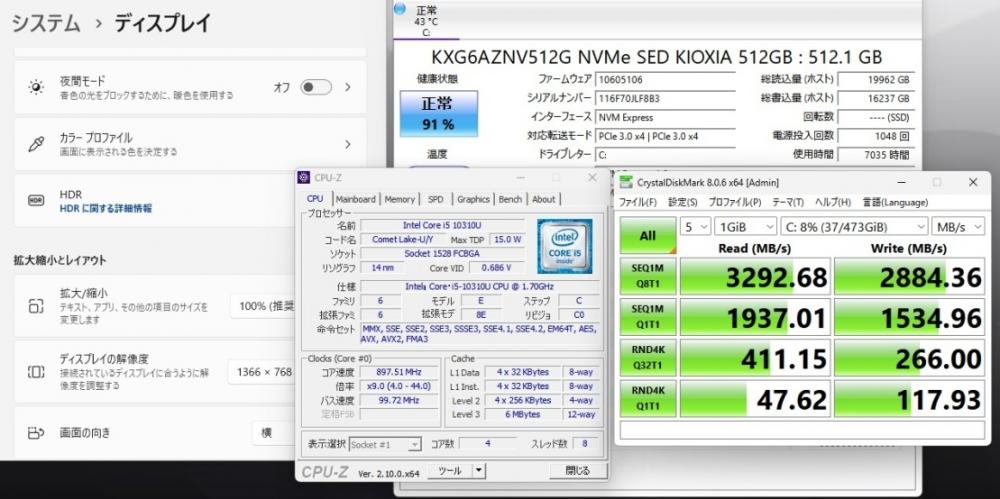Click the NVM Express interface field

665,117
